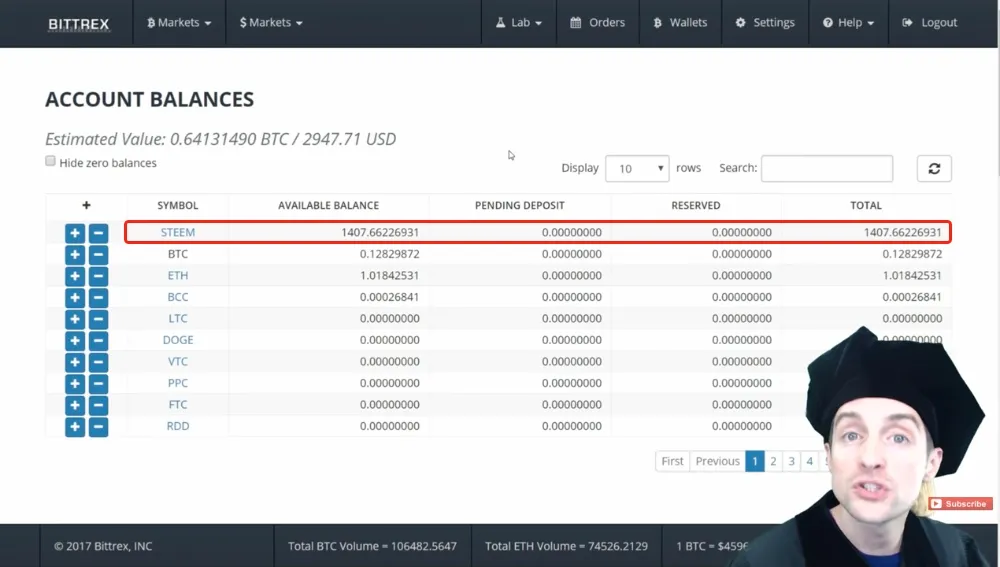Click the current page 1 button
The image size is (1000, 567).
pos(754,461)
